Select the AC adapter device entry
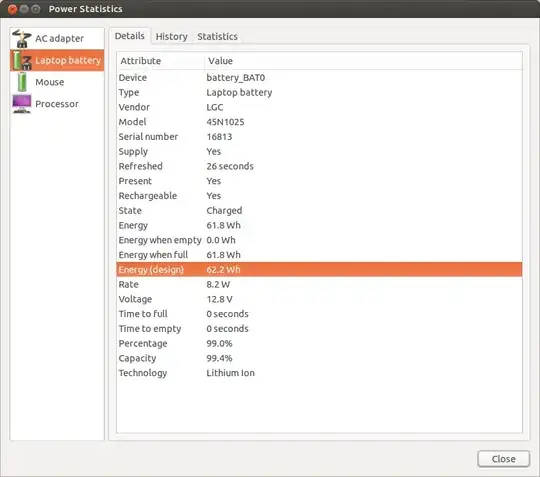 (57, 39)
